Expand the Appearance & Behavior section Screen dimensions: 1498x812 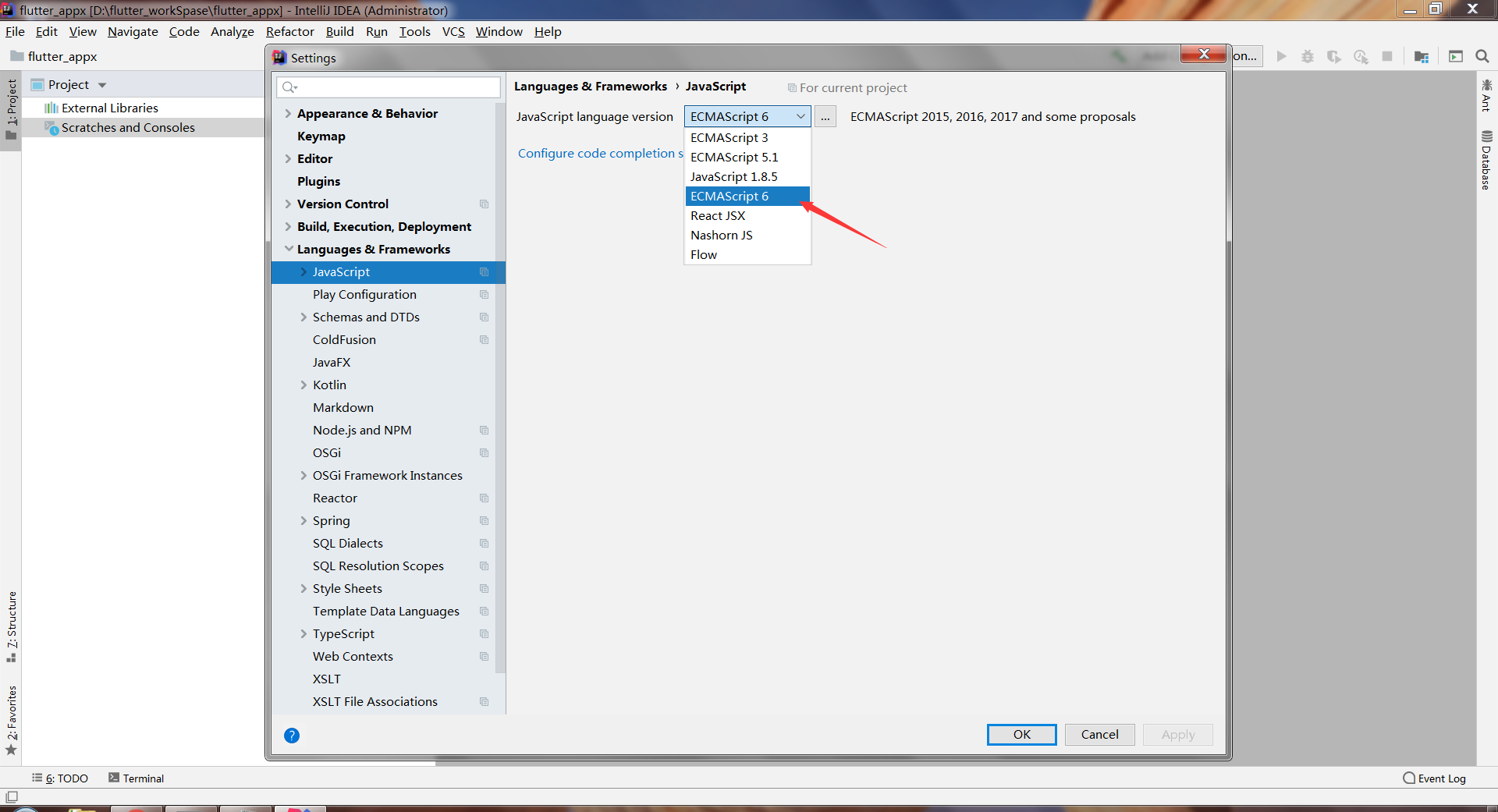point(288,113)
